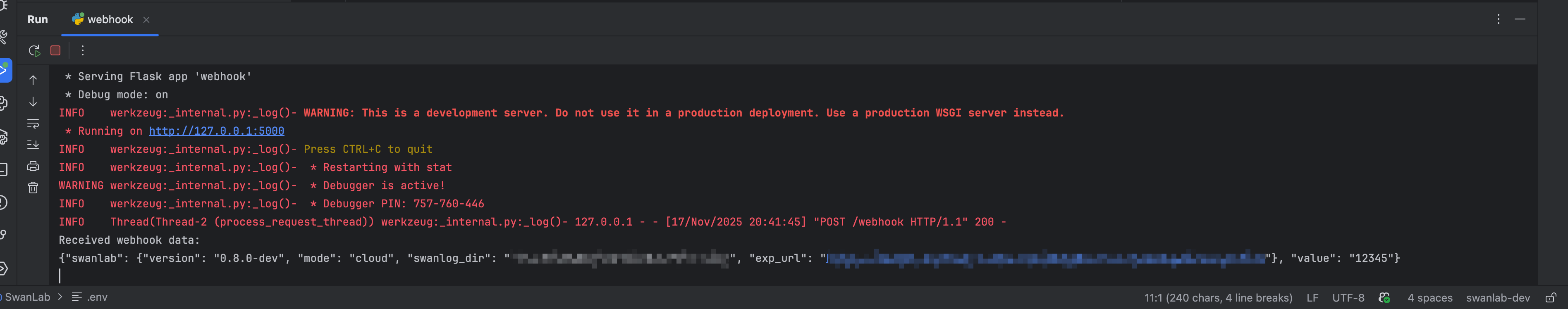Change UTF-8 file encoding
The image size is (1568, 309).
[x=1348, y=297]
